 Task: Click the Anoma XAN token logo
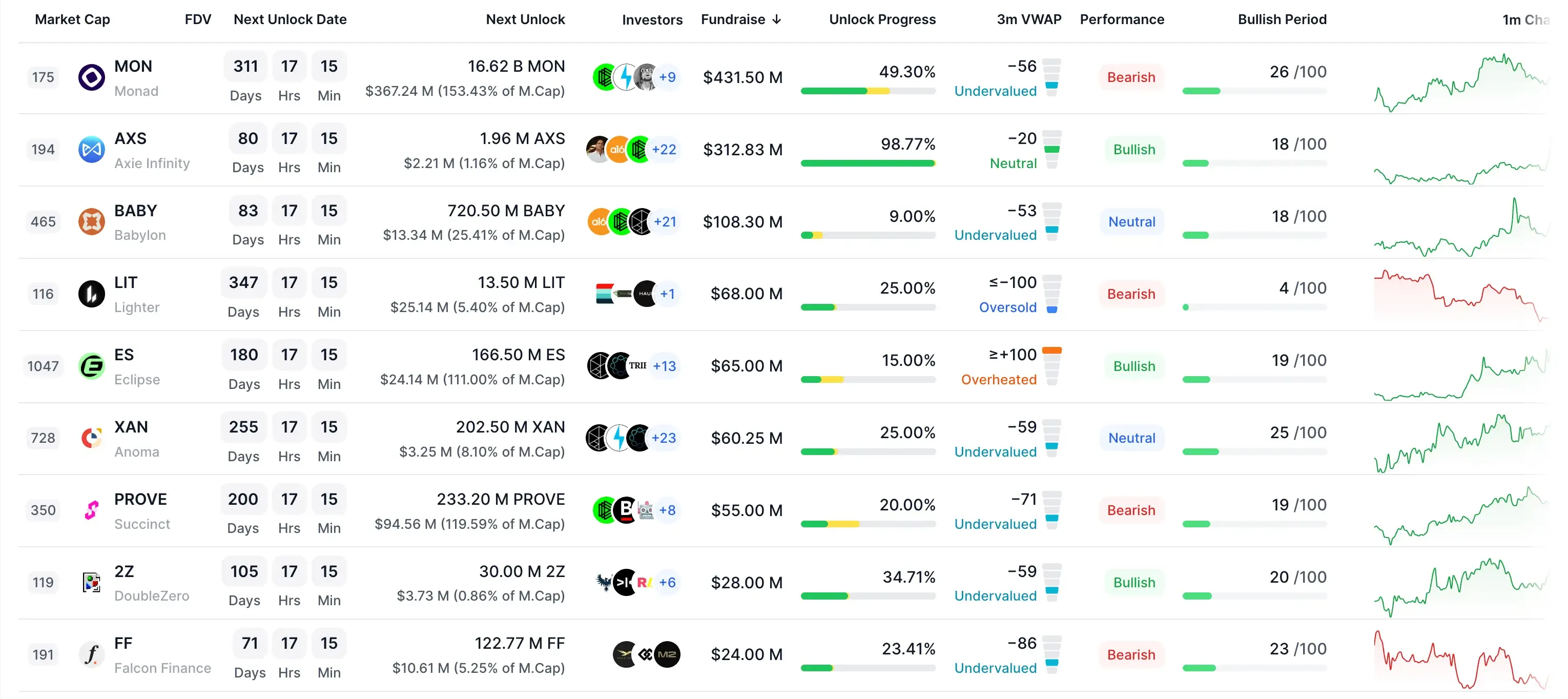[91, 438]
